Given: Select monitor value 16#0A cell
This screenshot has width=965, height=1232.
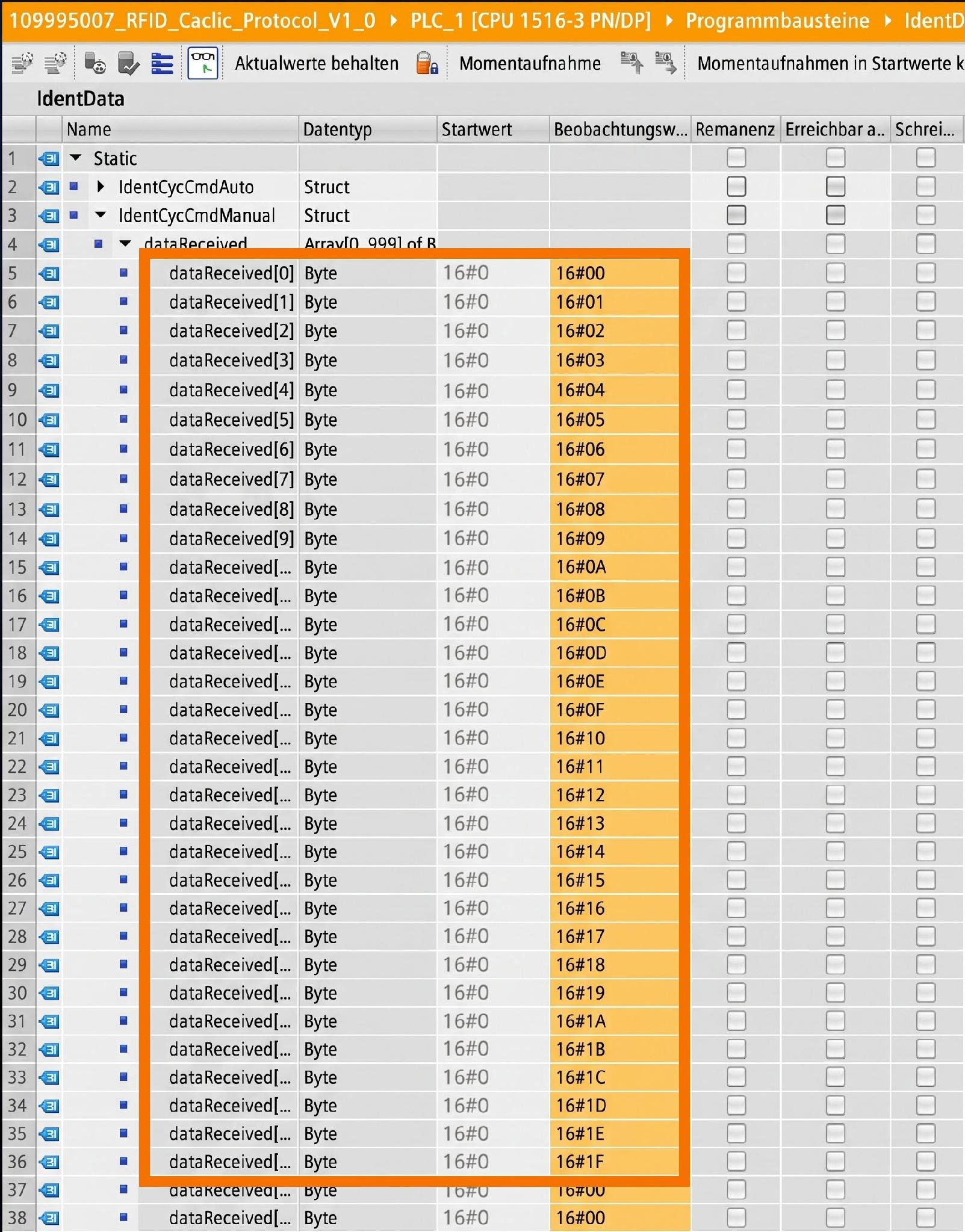Looking at the screenshot, I should click(x=614, y=567).
